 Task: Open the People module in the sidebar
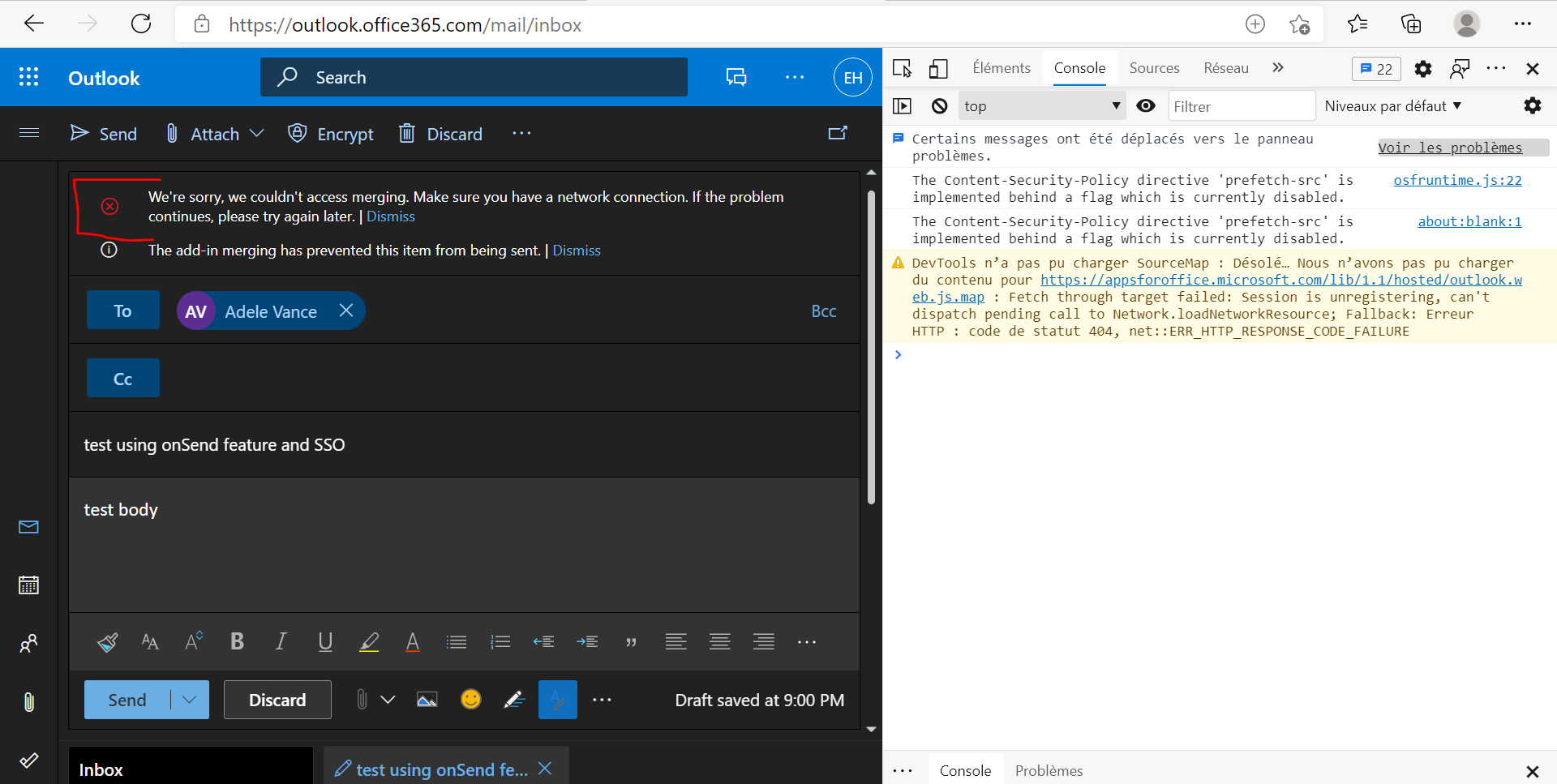[29, 644]
